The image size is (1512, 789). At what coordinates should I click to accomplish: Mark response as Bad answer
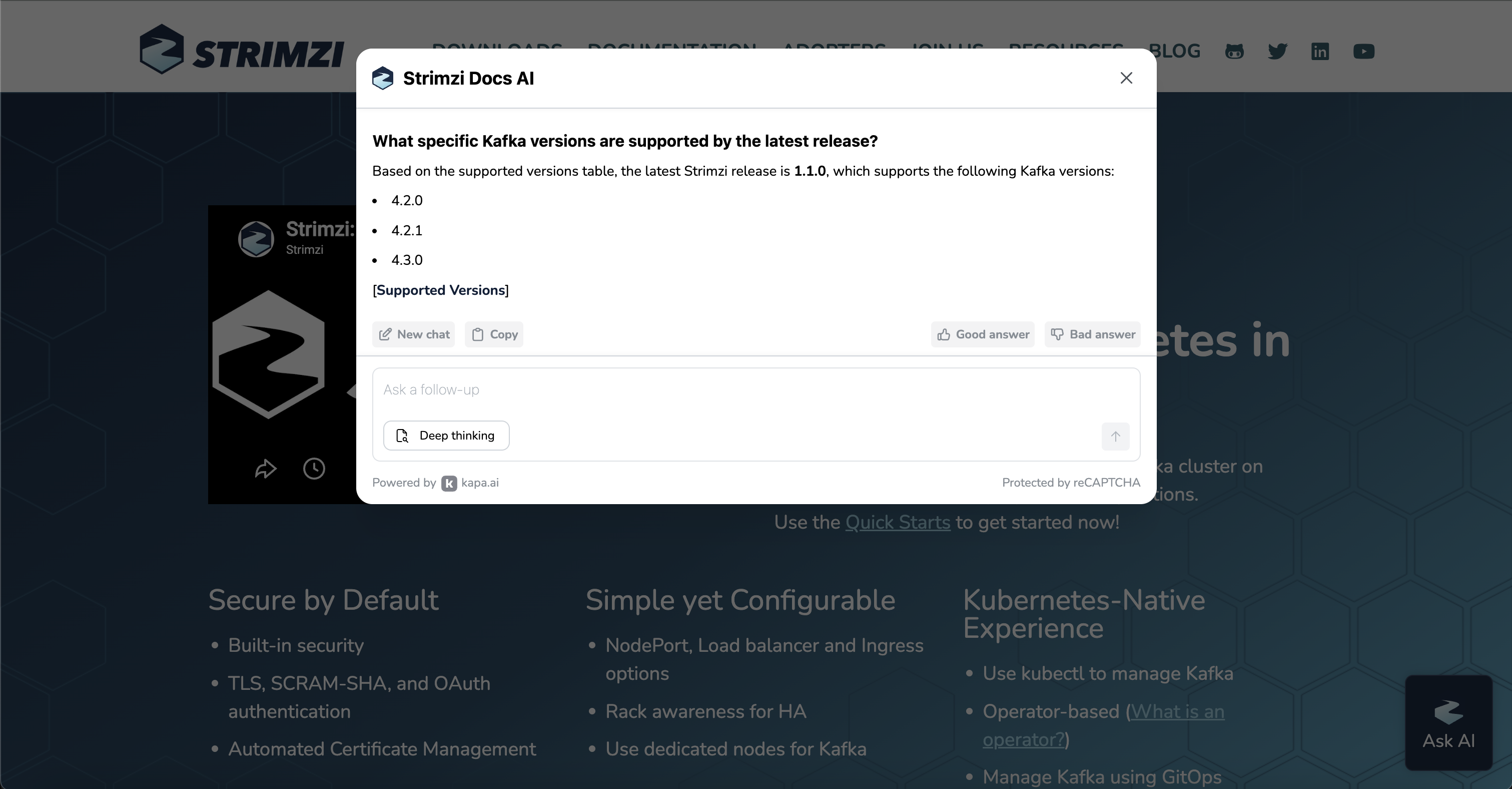point(1092,334)
